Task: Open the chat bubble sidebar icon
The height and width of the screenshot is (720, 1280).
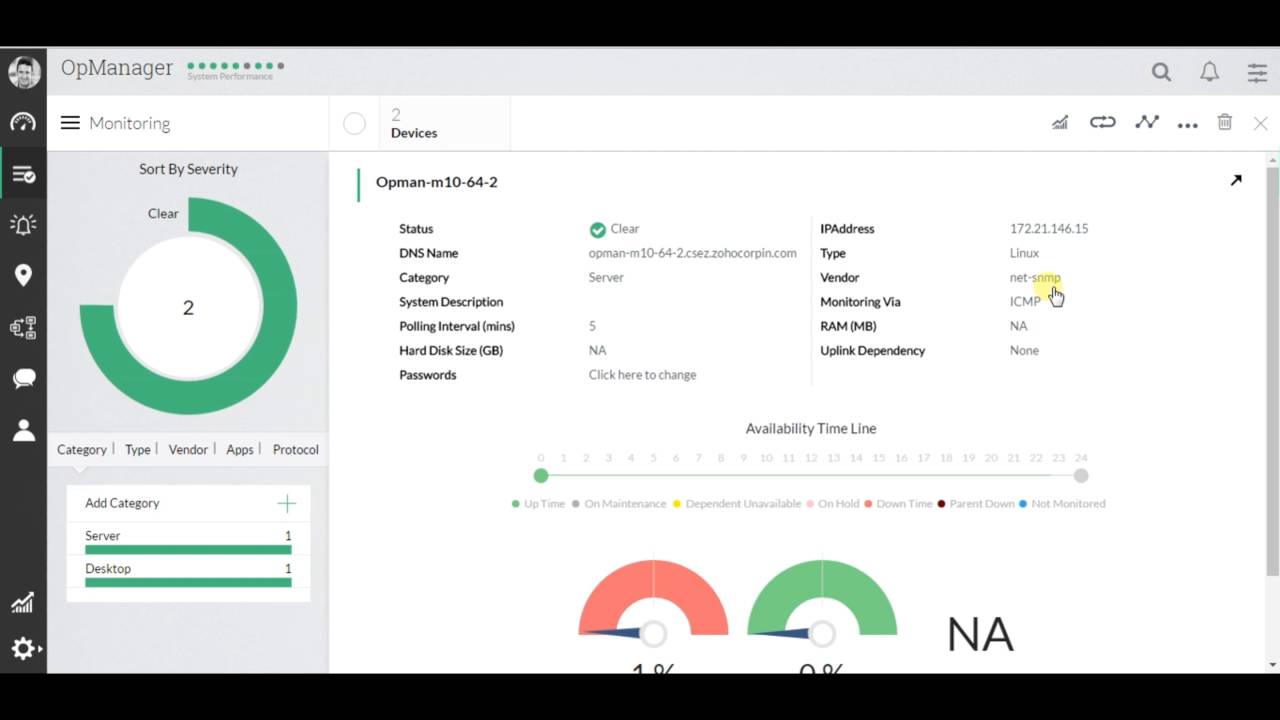Action: pos(23,378)
